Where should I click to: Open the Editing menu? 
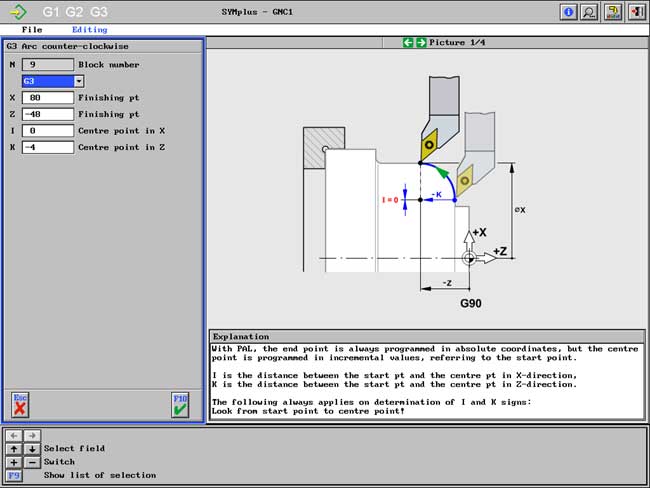point(89,30)
